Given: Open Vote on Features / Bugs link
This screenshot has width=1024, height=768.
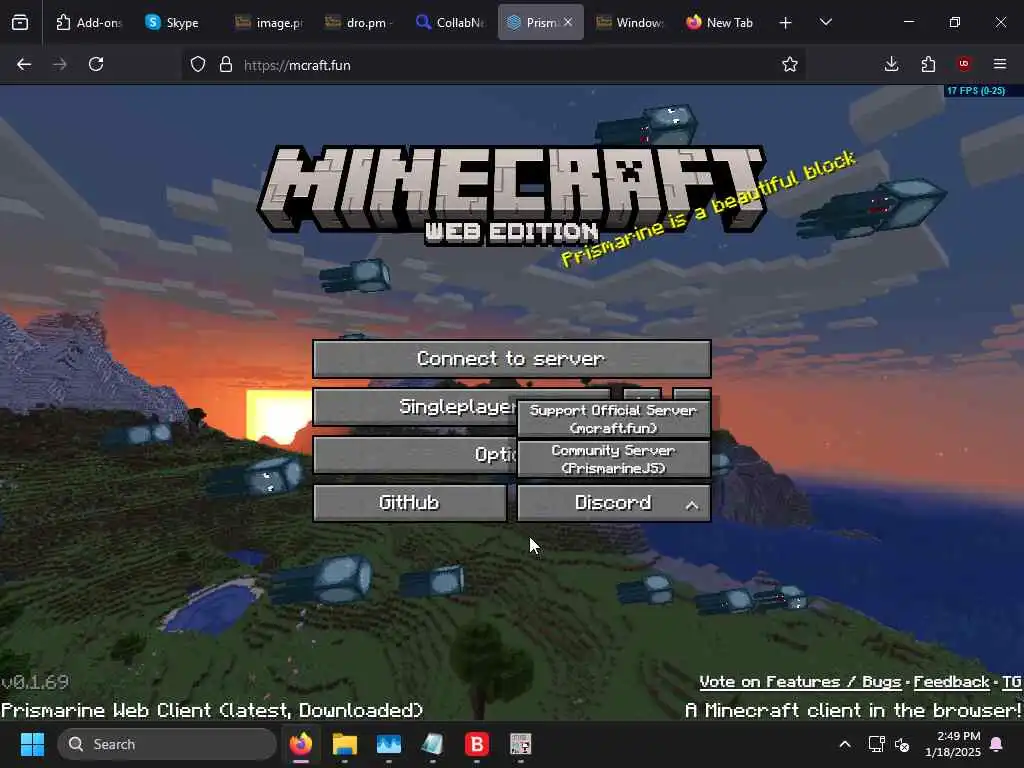Looking at the screenshot, I should click(x=800, y=682).
